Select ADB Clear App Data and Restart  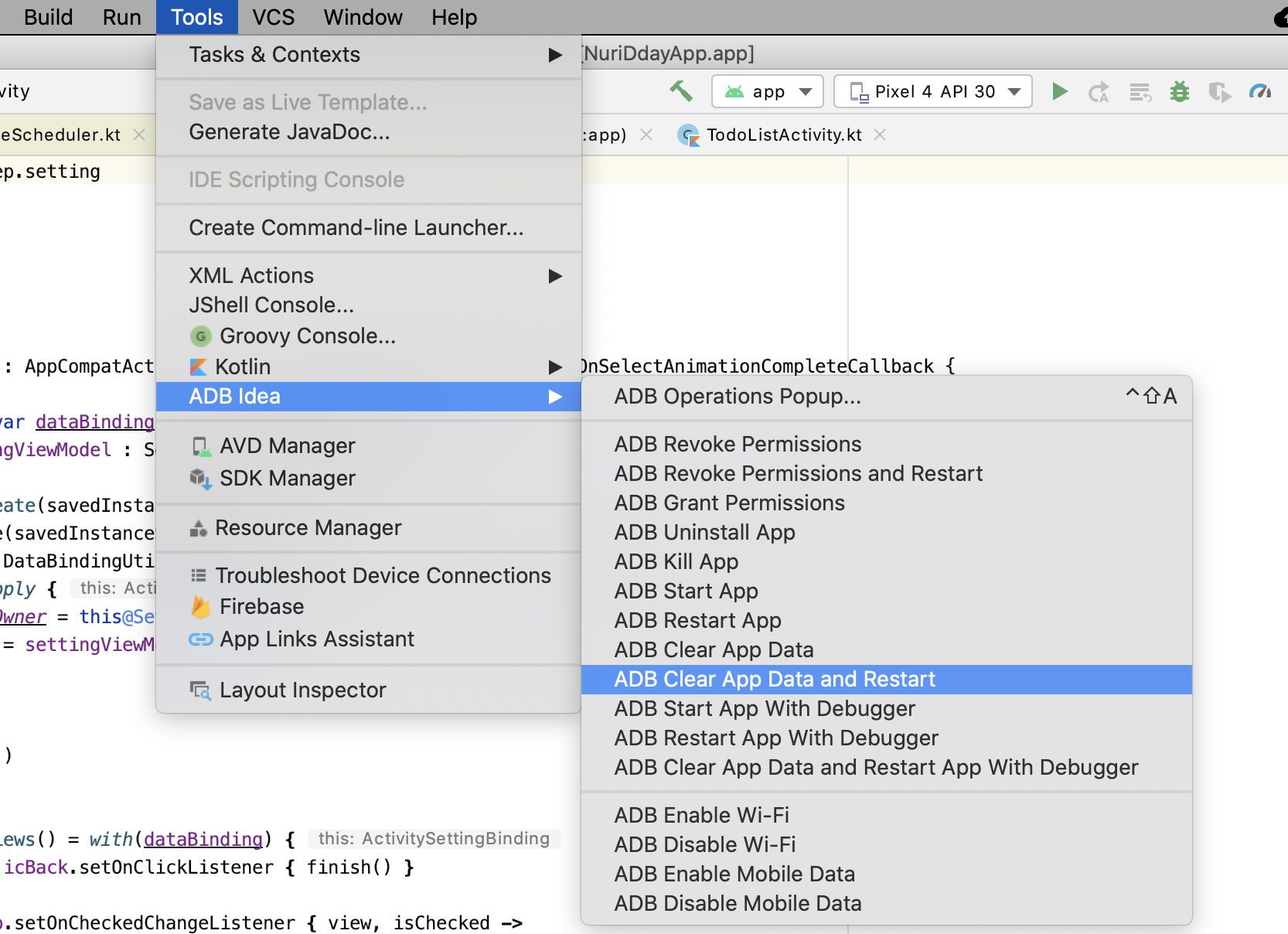887,680
